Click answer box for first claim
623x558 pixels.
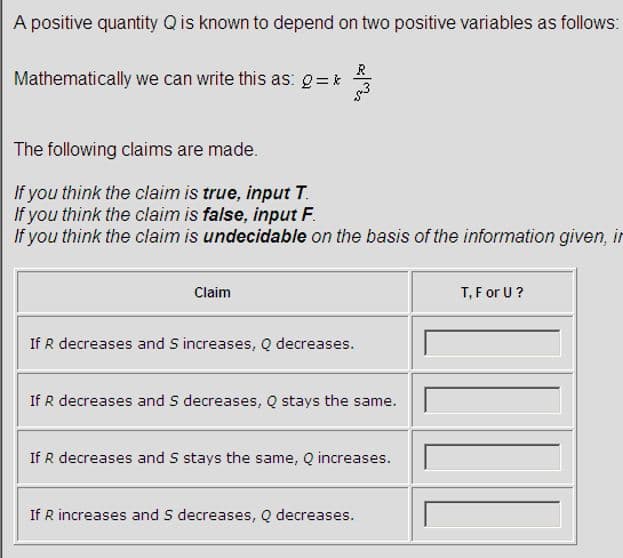tap(492, 343)
